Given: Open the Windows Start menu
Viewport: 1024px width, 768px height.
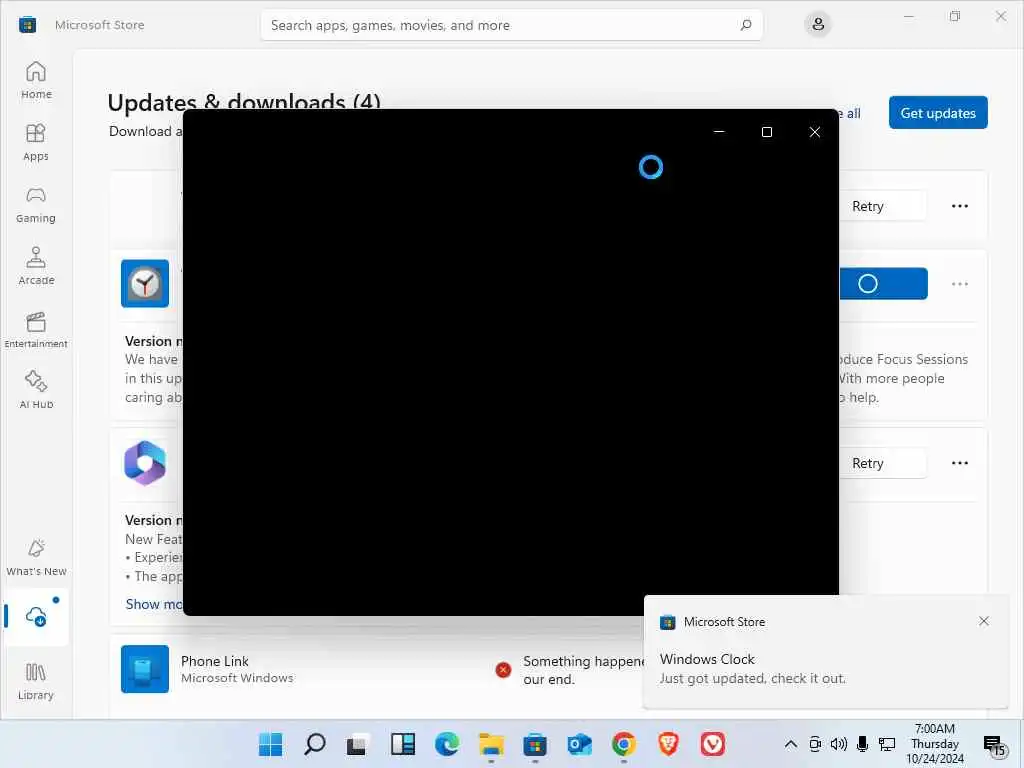Looking at the screenshot, I should pos(270,744).
